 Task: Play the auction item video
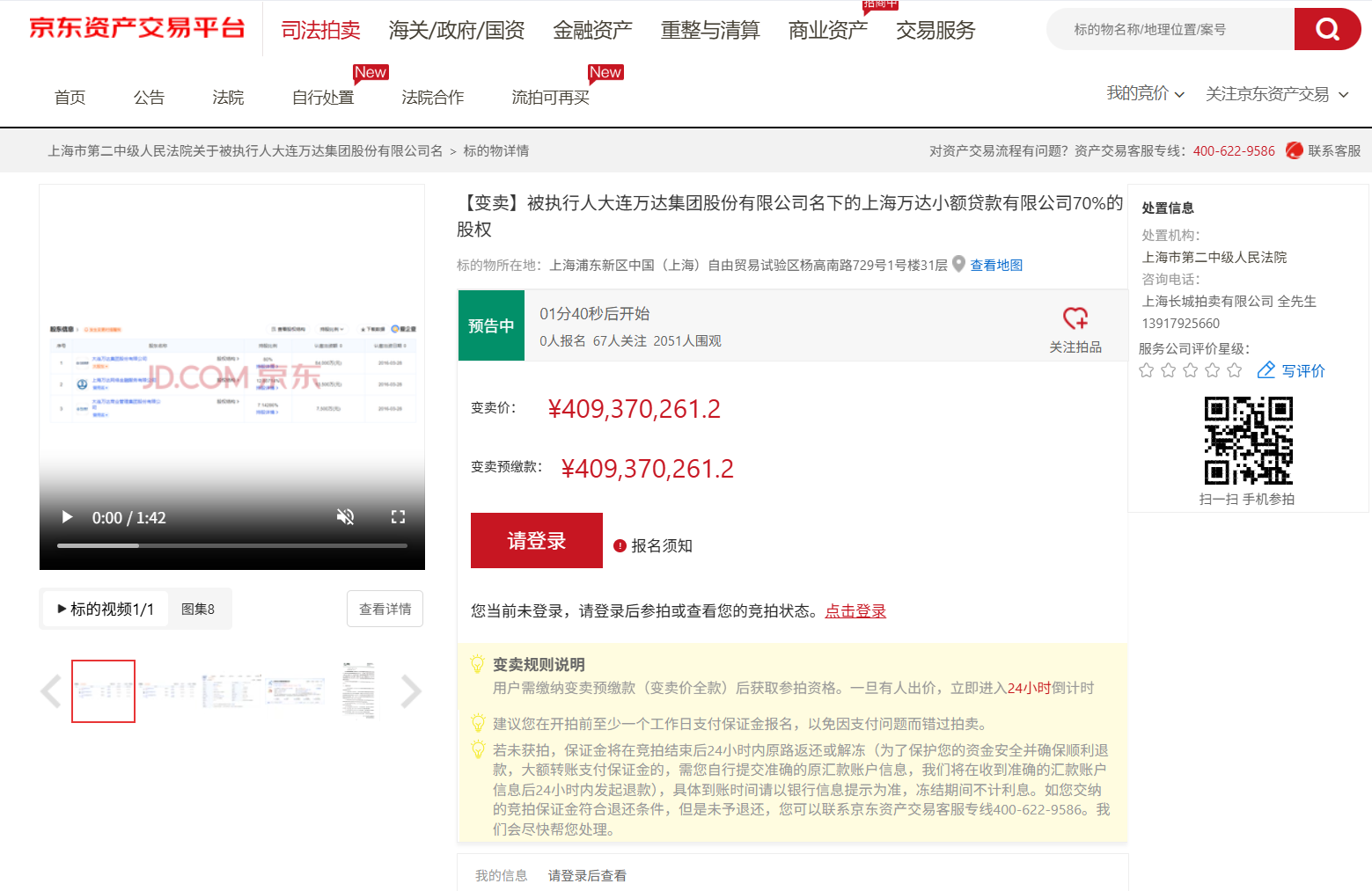67,517
